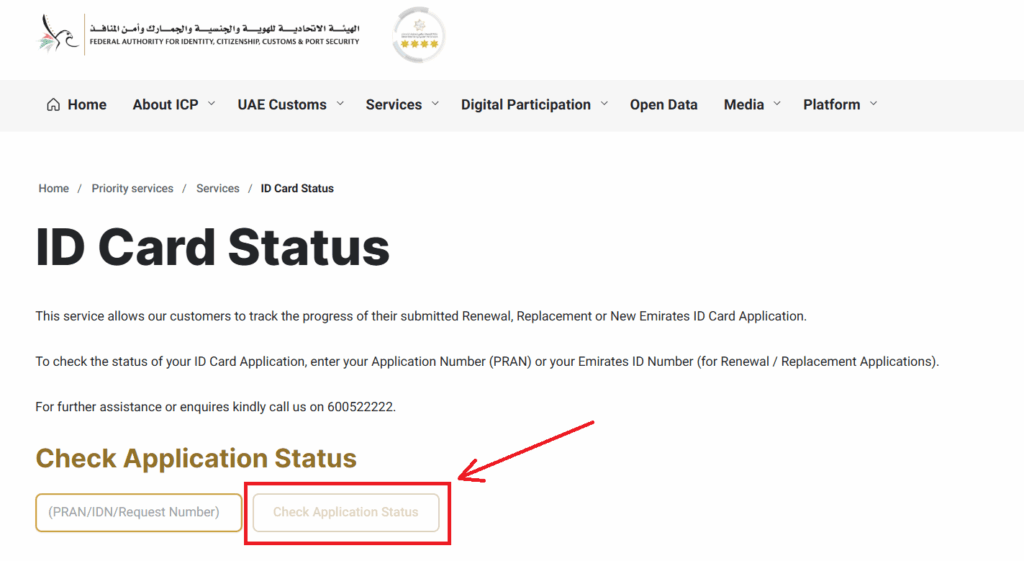Viewport: 1024px width, 561px height.
Task: Click the phone number 600522222 text
Action: point(360,407)
